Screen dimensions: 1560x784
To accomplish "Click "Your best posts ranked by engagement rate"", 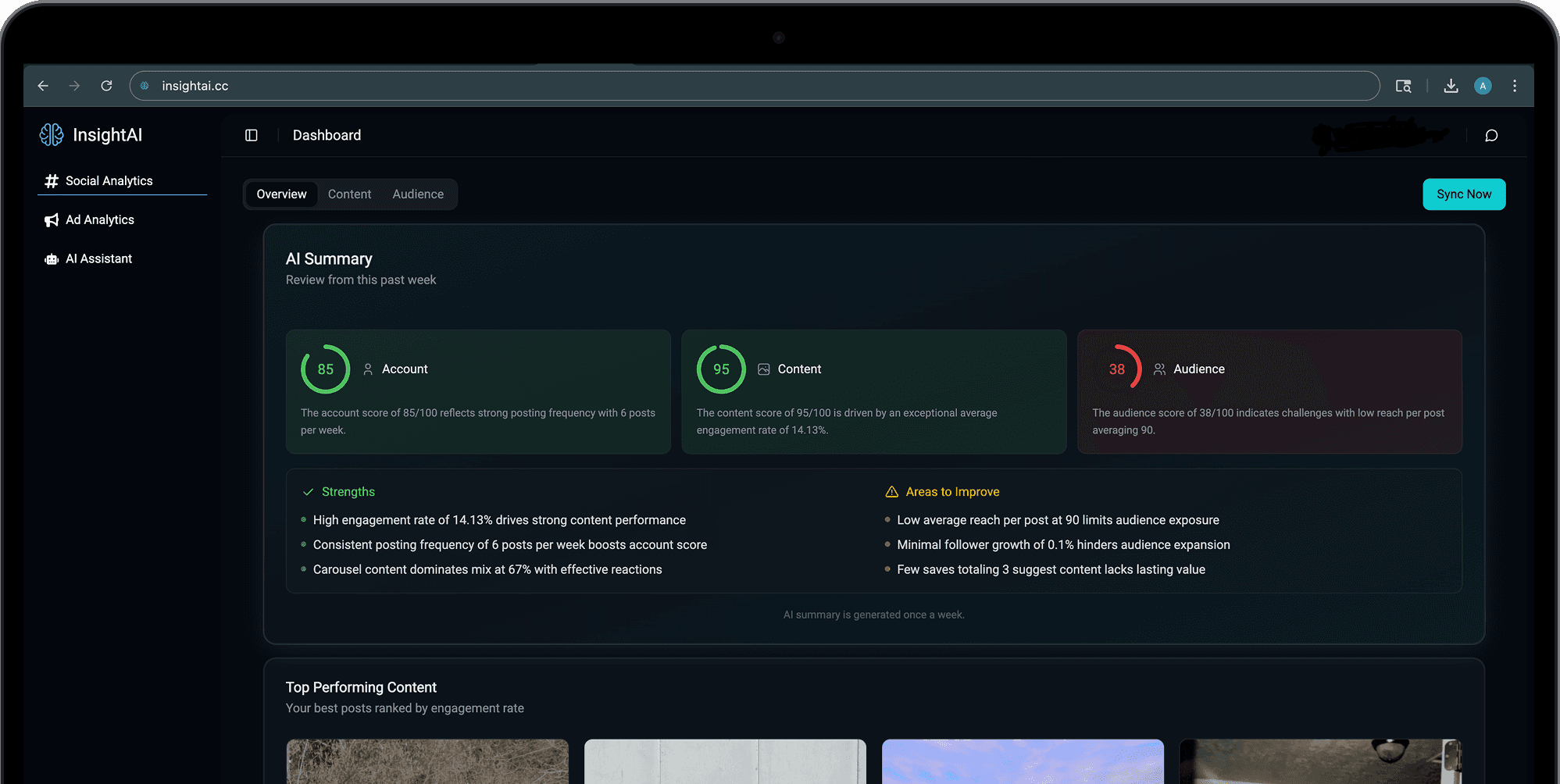I will pos(405,708).
